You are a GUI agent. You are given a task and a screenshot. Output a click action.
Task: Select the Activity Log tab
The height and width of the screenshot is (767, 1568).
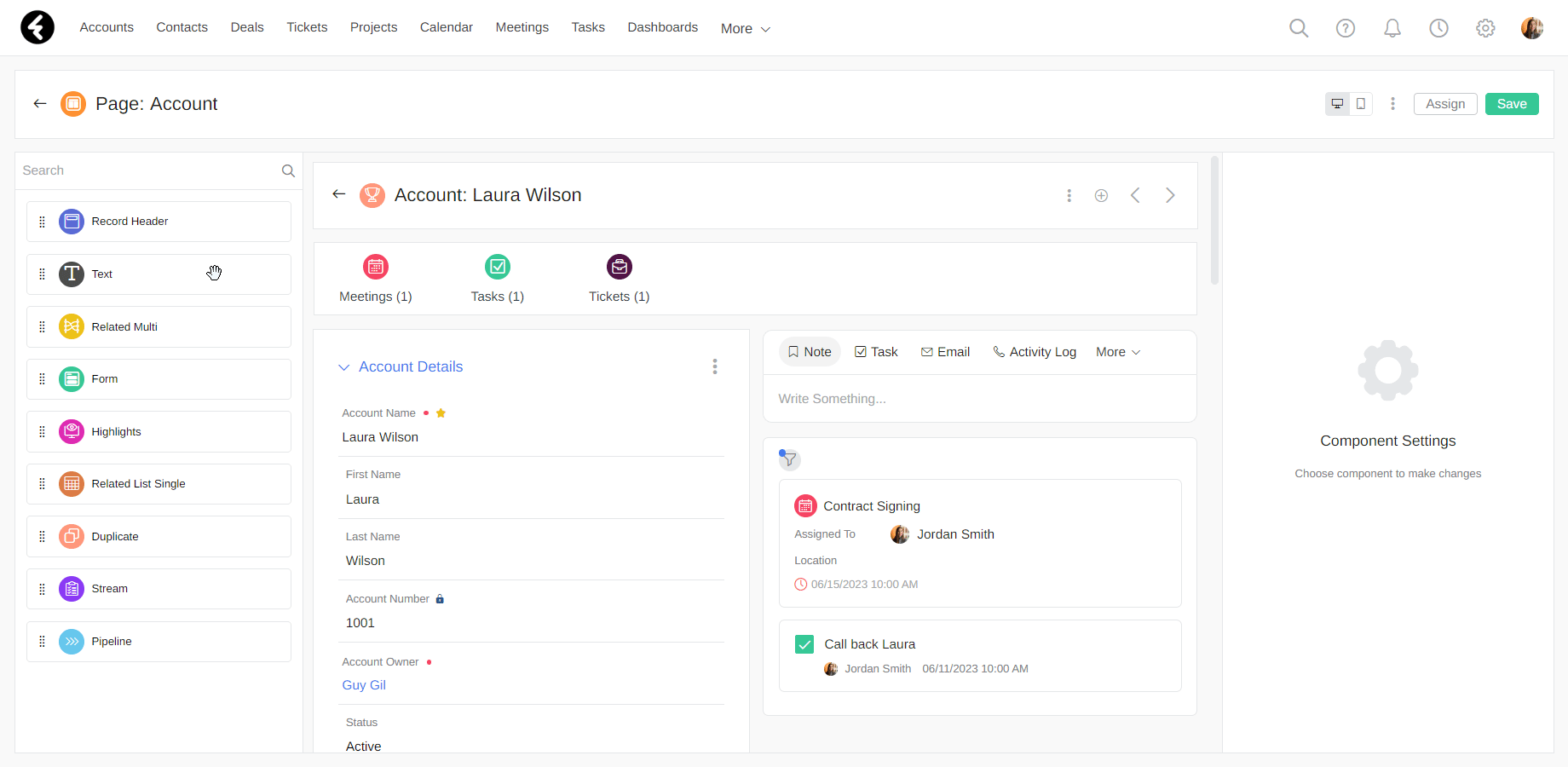coord(1035,352)
